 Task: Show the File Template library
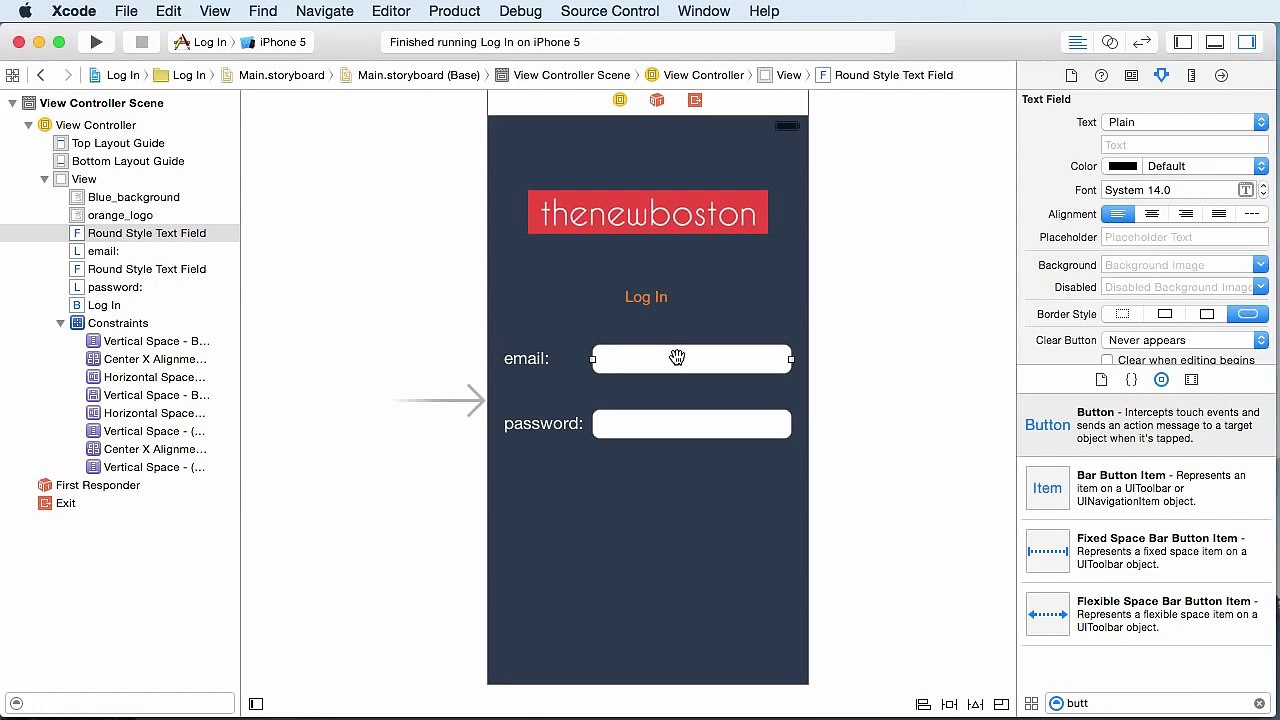tap(1101, 380)
